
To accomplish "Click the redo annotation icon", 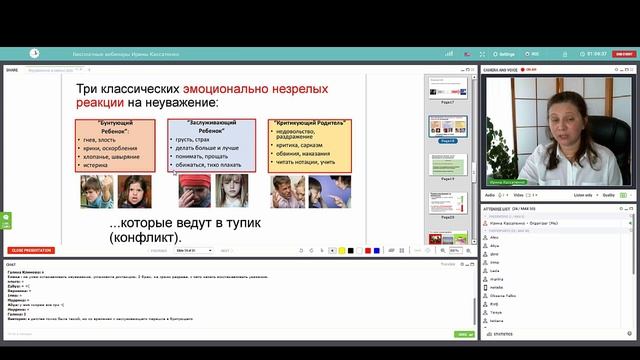I will (x=311, y=251).
